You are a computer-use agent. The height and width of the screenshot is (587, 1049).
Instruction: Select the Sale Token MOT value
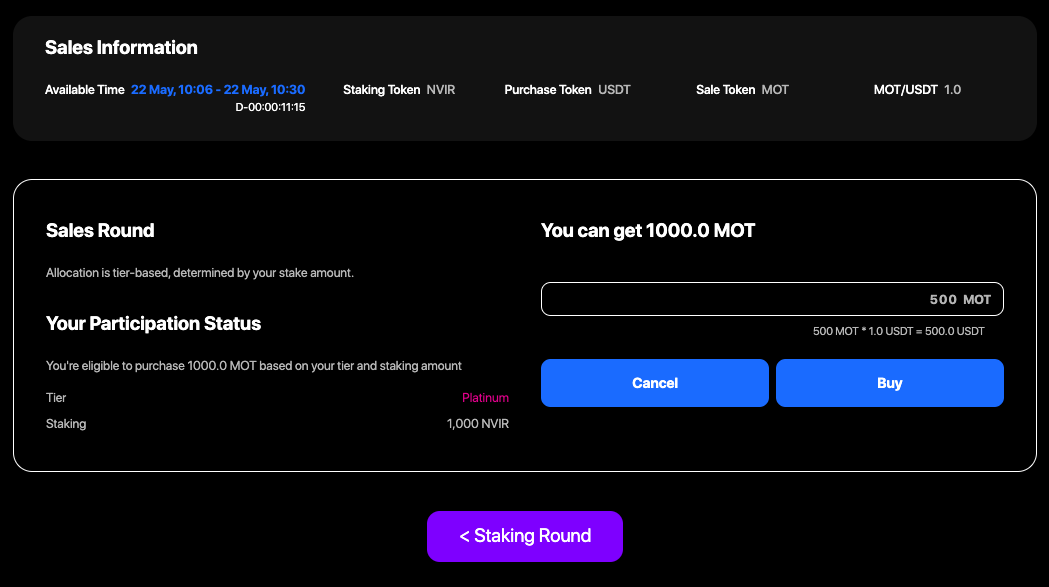775,90
